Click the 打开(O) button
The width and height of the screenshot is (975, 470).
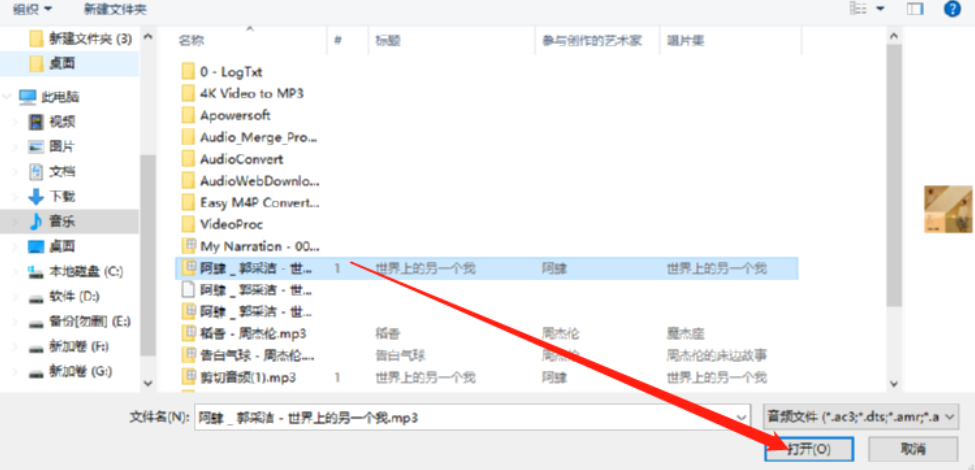(808, 448)
